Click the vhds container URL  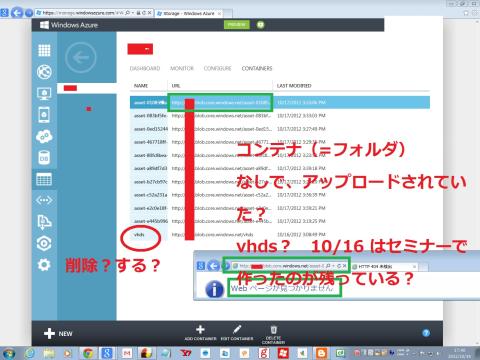click(212, 235)
